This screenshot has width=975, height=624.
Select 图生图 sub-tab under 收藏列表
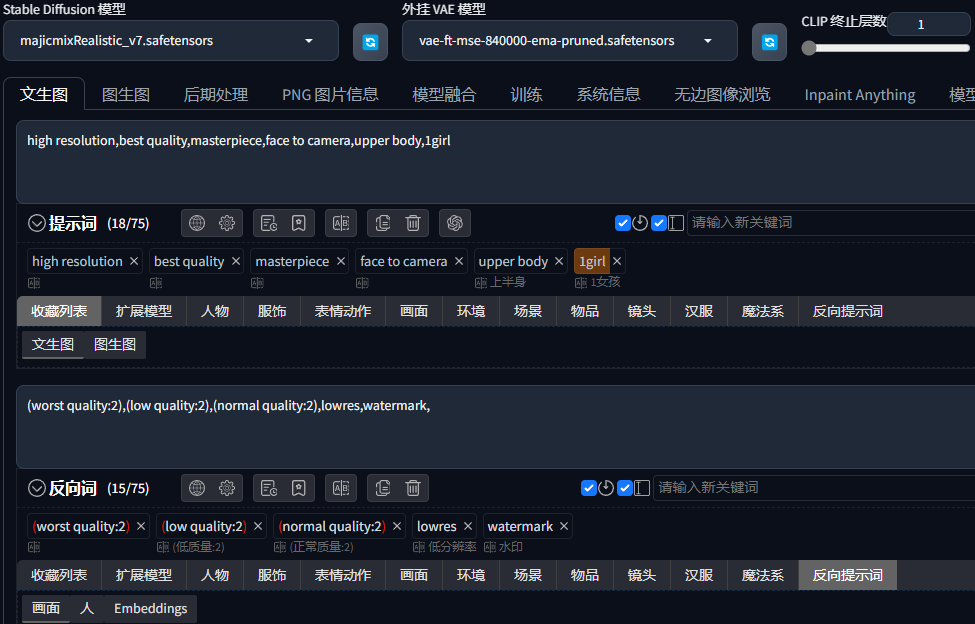click(x=115, y=344)
